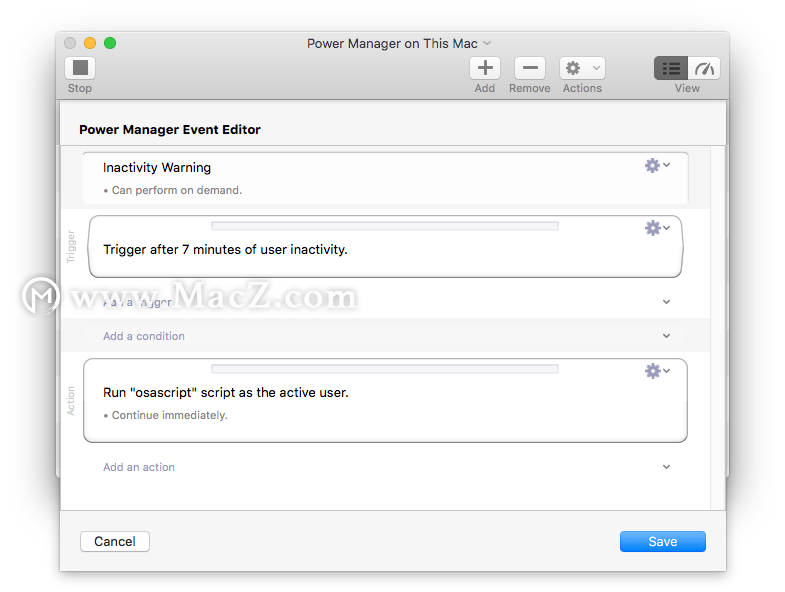Click the Stop scheduler button
Screen dimensions: 785x592
pyautogui.click(x=80, y=68)
